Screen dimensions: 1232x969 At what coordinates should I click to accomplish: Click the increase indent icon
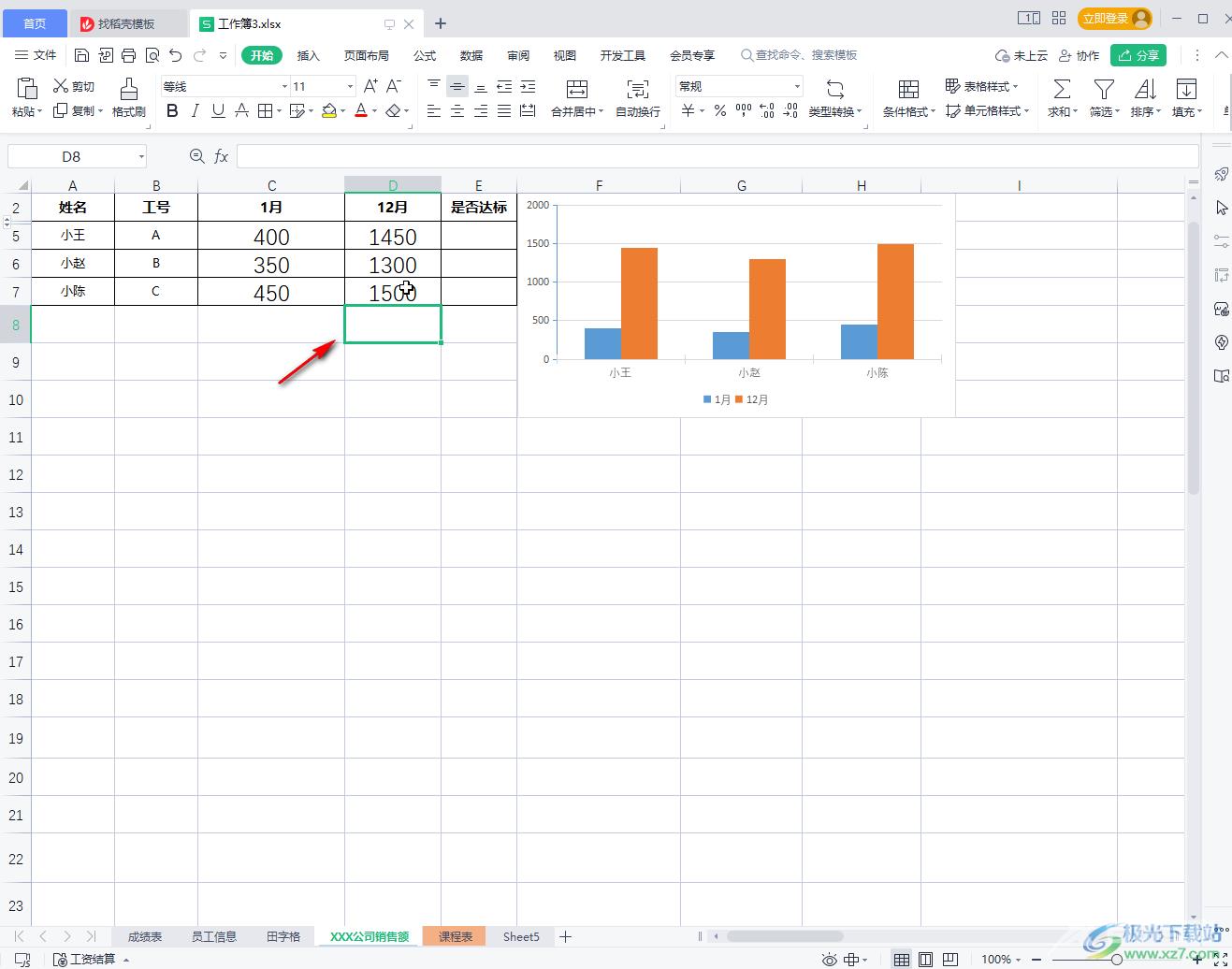pyautogui.click(x=528, y=86)
